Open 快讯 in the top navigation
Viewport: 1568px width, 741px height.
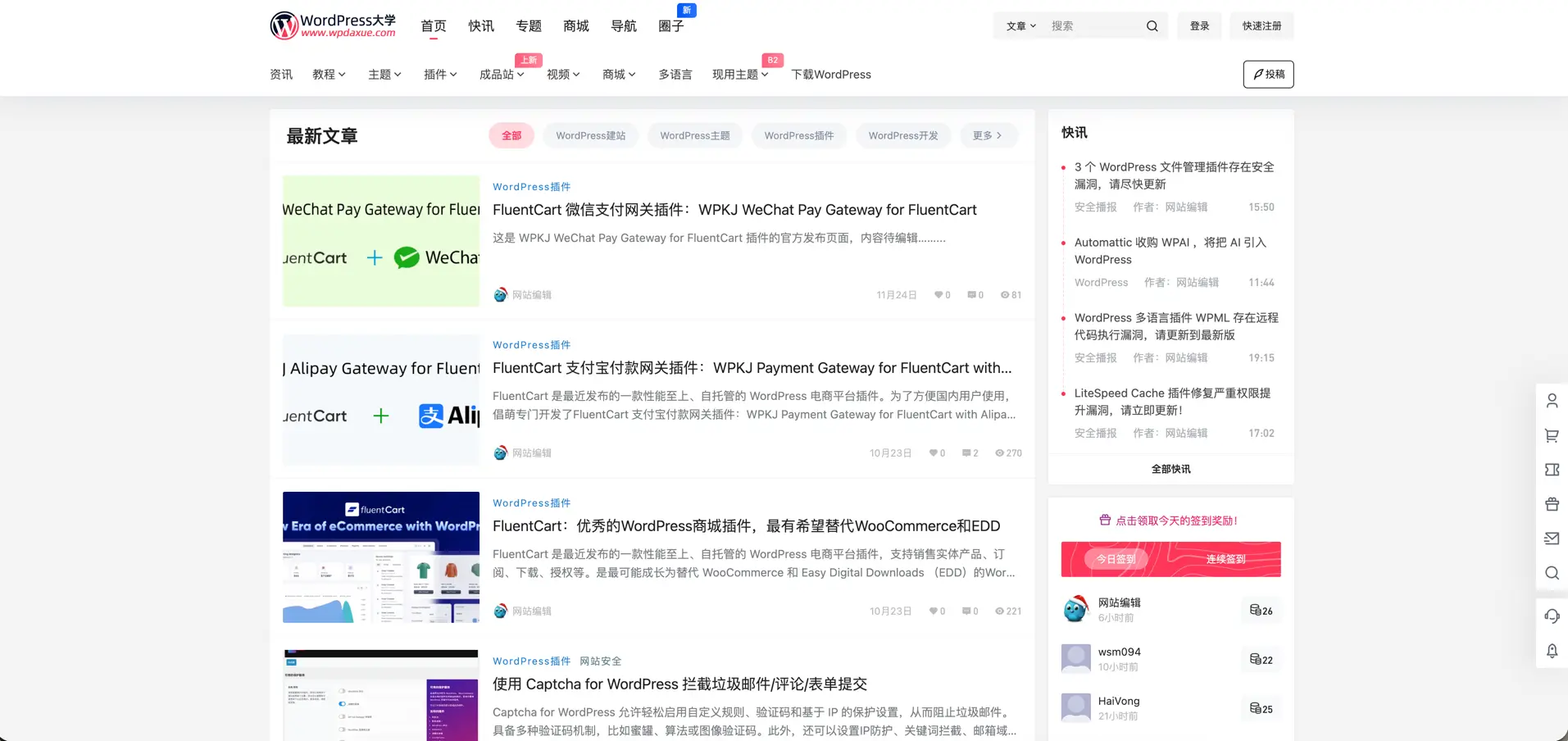tap(481, 26)
